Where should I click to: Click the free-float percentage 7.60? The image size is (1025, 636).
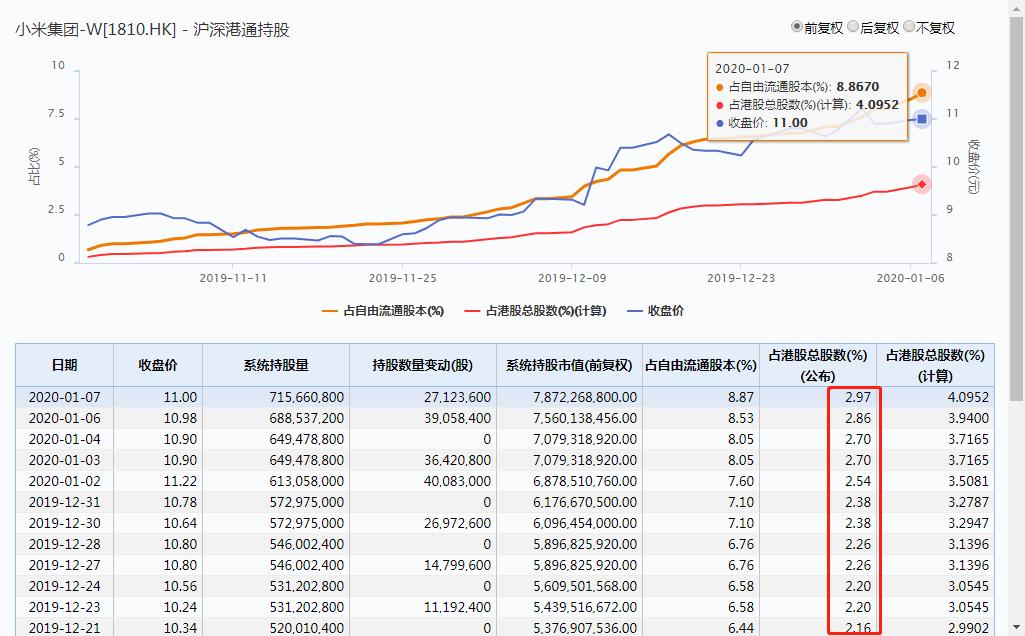741,480
